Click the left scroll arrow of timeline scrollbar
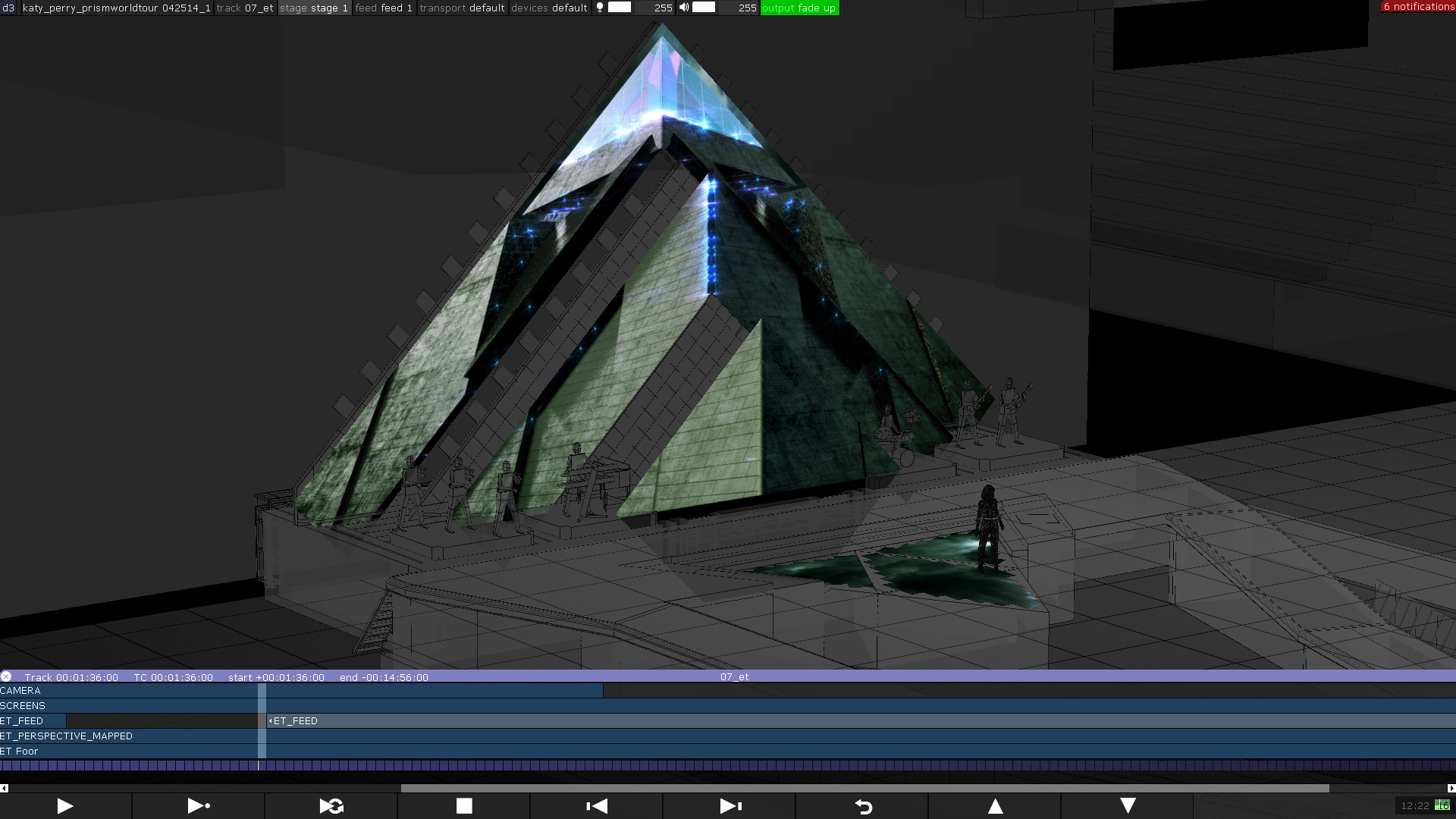This screenshot has height=819, width=1456. coord(4,789)
